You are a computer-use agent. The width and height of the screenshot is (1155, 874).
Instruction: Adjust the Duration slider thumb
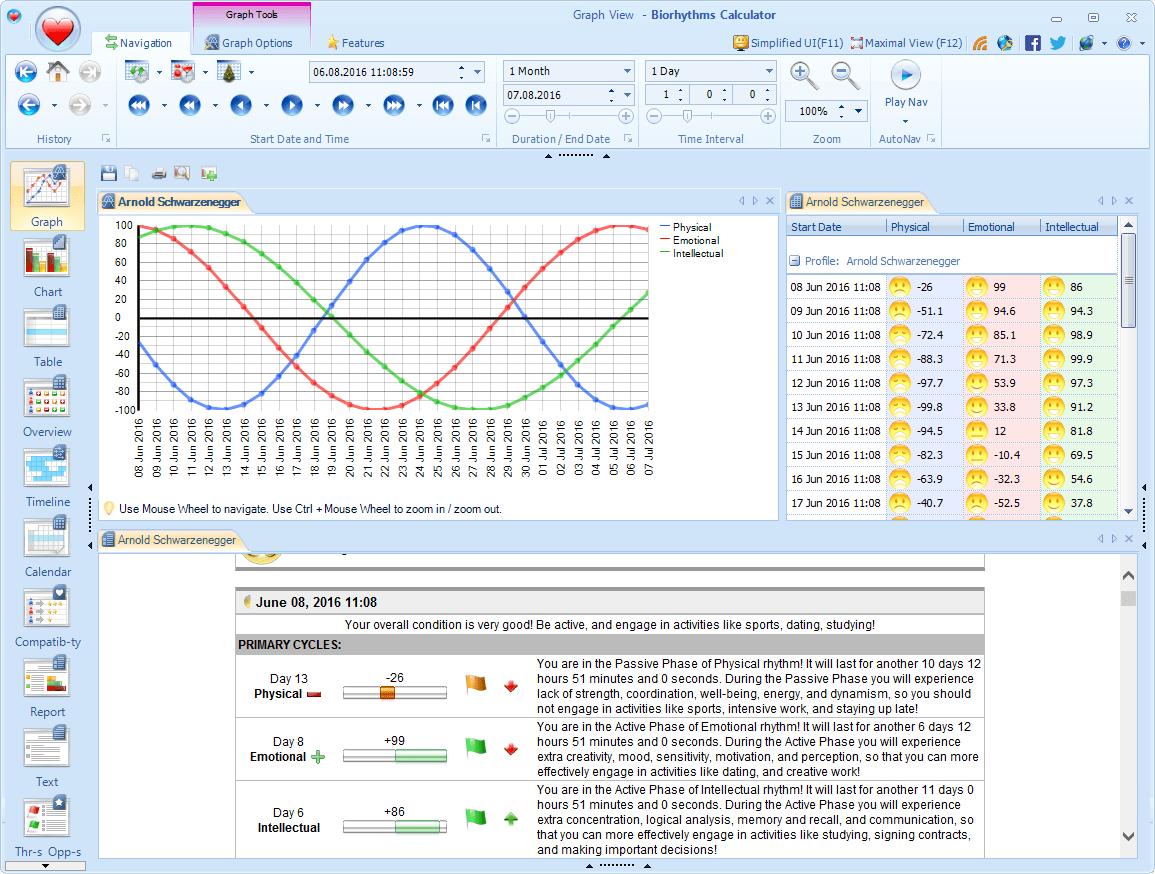550,116
